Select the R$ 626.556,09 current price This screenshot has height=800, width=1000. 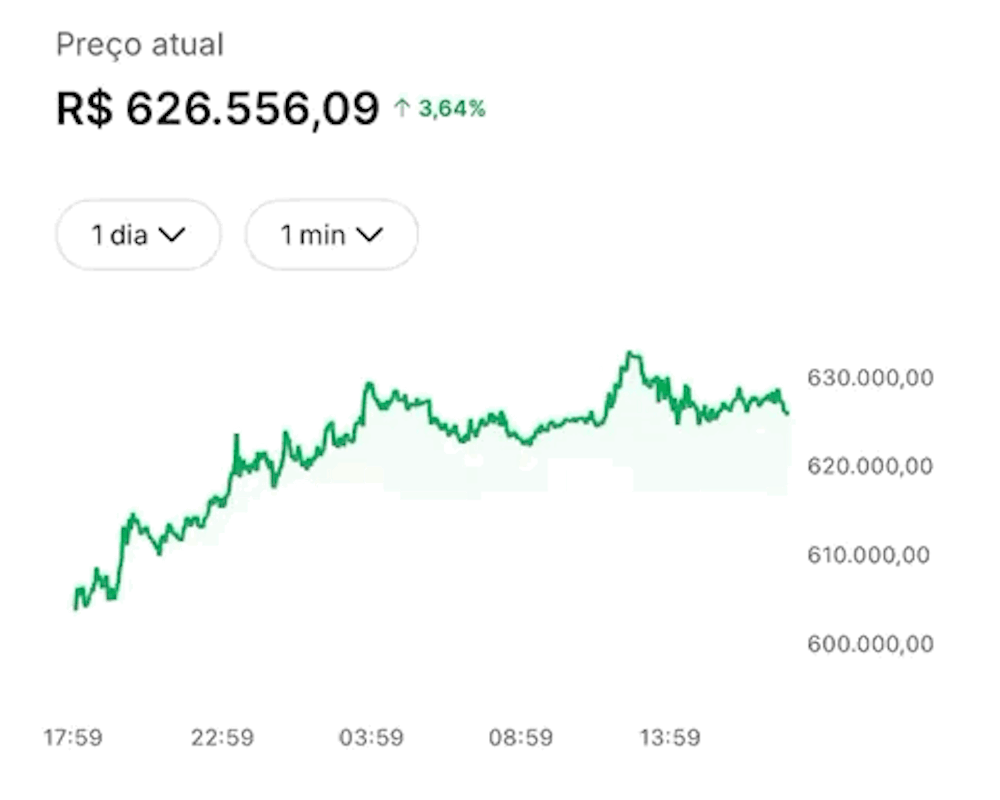point(217,108)
